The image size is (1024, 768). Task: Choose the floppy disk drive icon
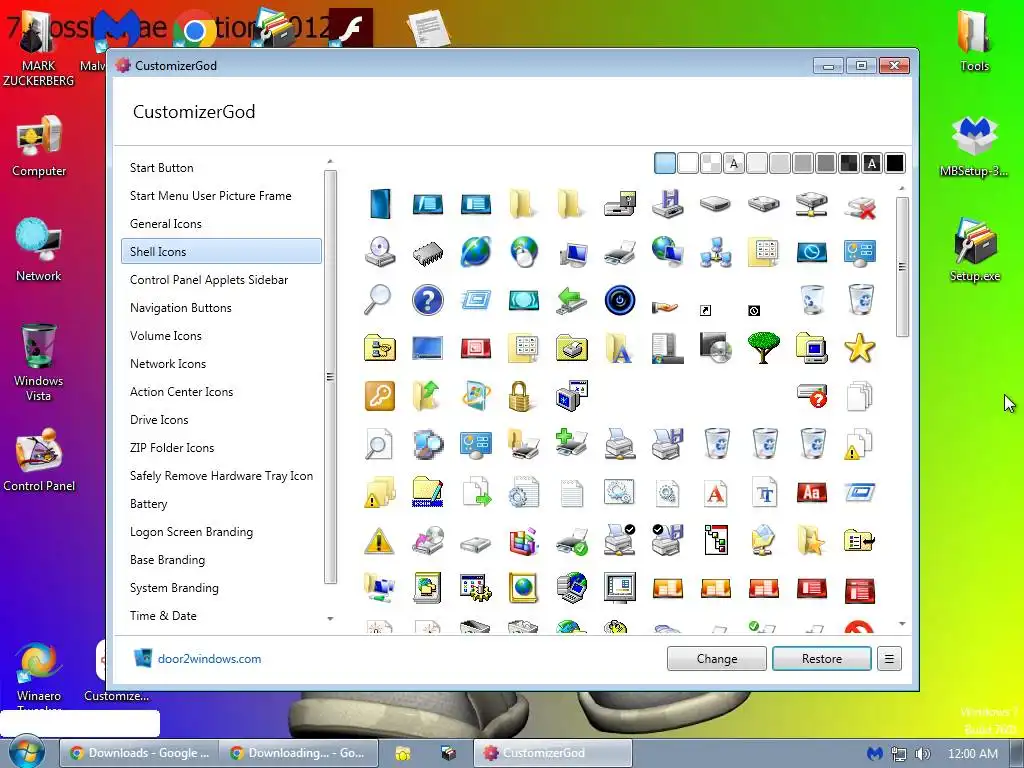point(667,204)
